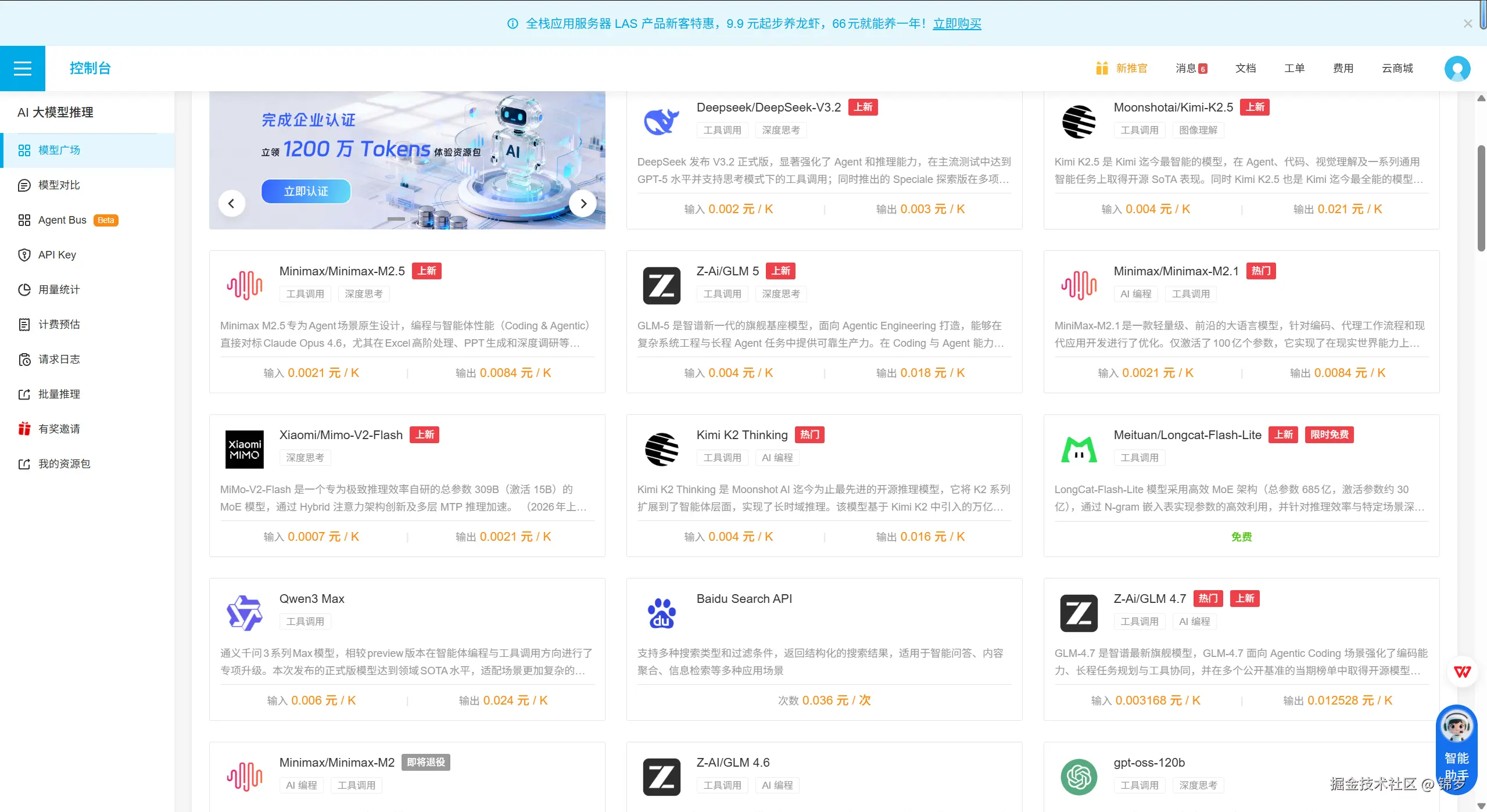Open the Minimax/Minimax-M2 card title
Screen dimensions: 1487x812
(336, 763)
